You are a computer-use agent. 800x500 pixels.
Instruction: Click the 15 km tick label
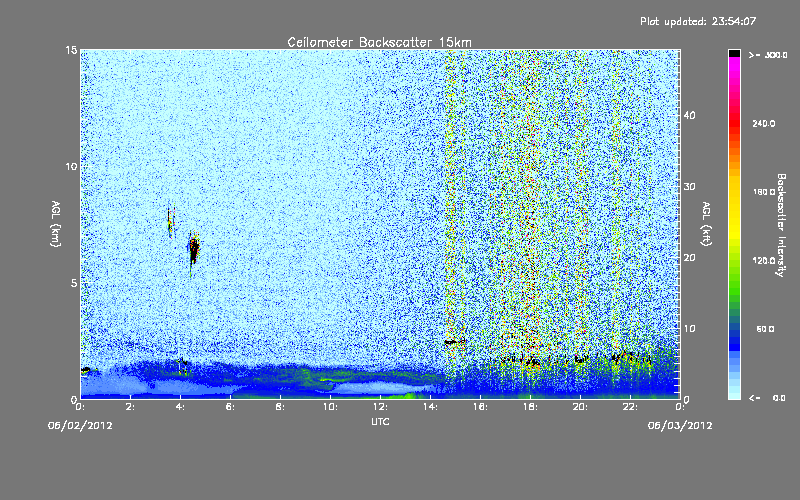(71, 50)
